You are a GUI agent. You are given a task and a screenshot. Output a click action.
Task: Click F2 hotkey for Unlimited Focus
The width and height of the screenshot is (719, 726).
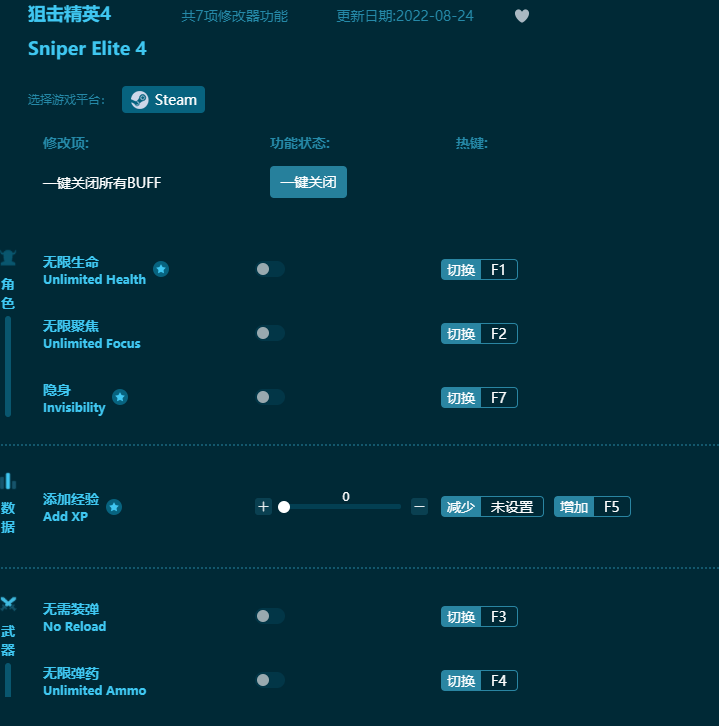point(479,333)
